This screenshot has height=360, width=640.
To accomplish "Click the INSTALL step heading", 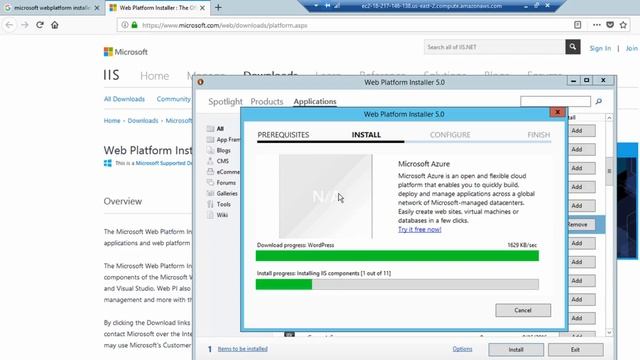I will (x=366, y=135).
